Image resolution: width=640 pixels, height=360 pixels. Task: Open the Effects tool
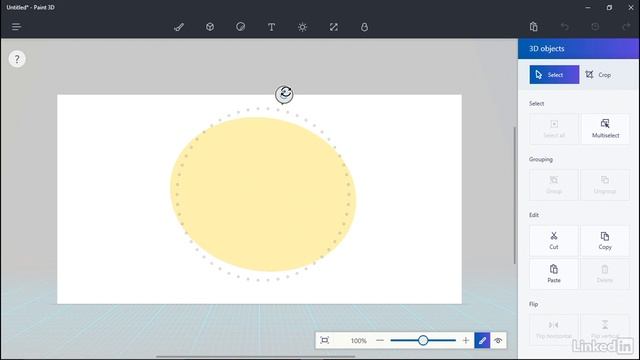[302, 27]
